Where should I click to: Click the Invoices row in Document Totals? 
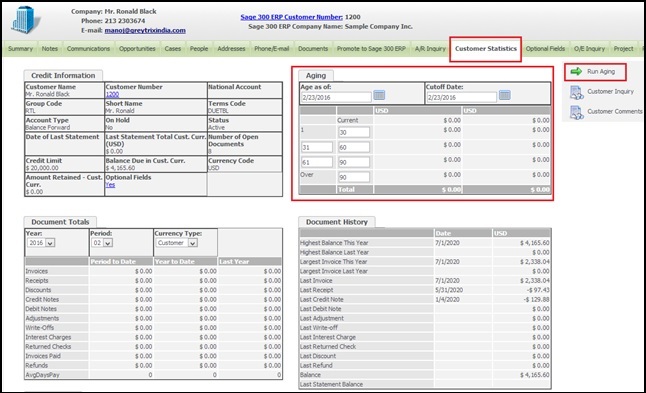[153, 271]
